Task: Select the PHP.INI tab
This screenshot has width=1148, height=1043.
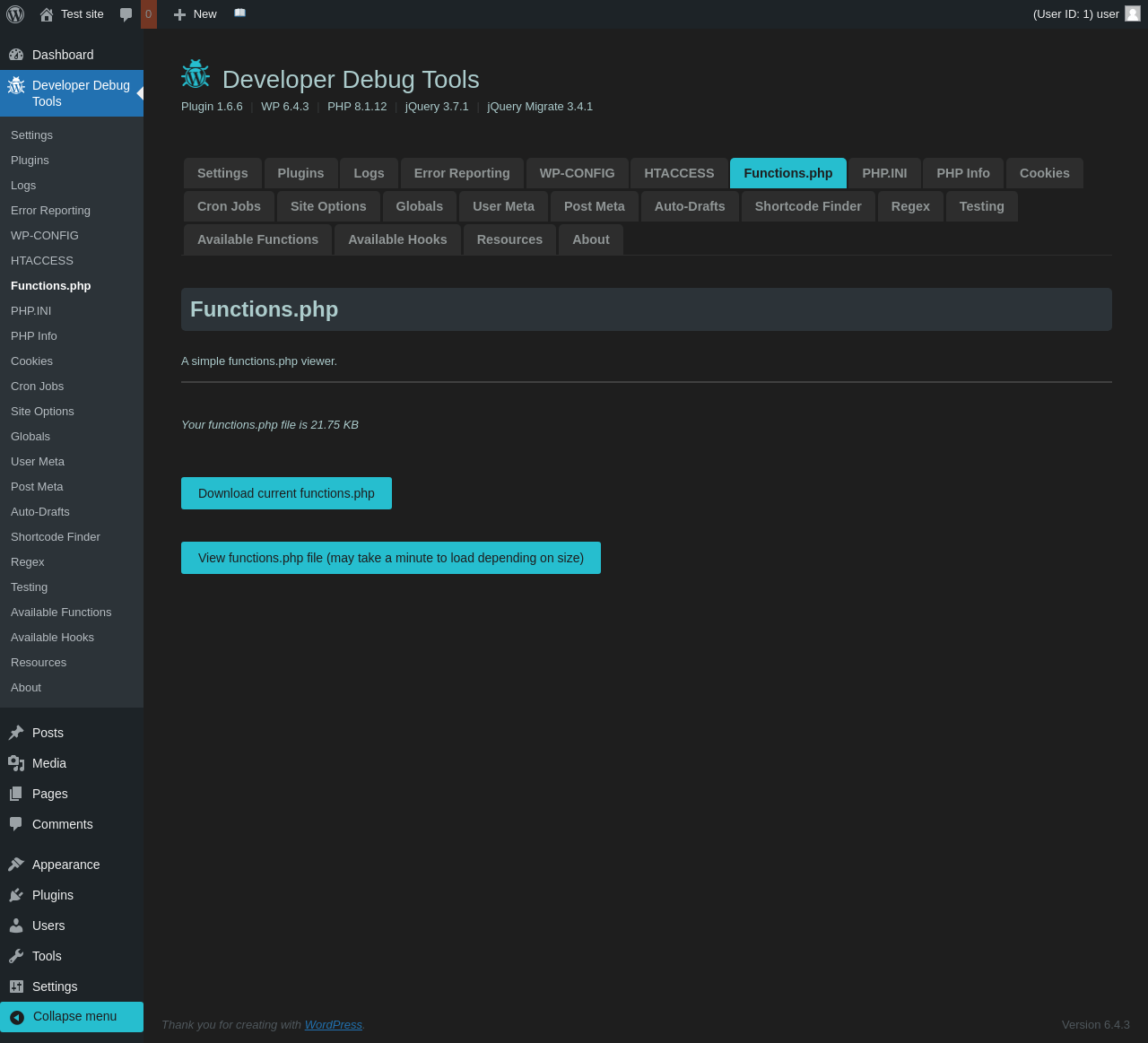Action: click(884, 173)
